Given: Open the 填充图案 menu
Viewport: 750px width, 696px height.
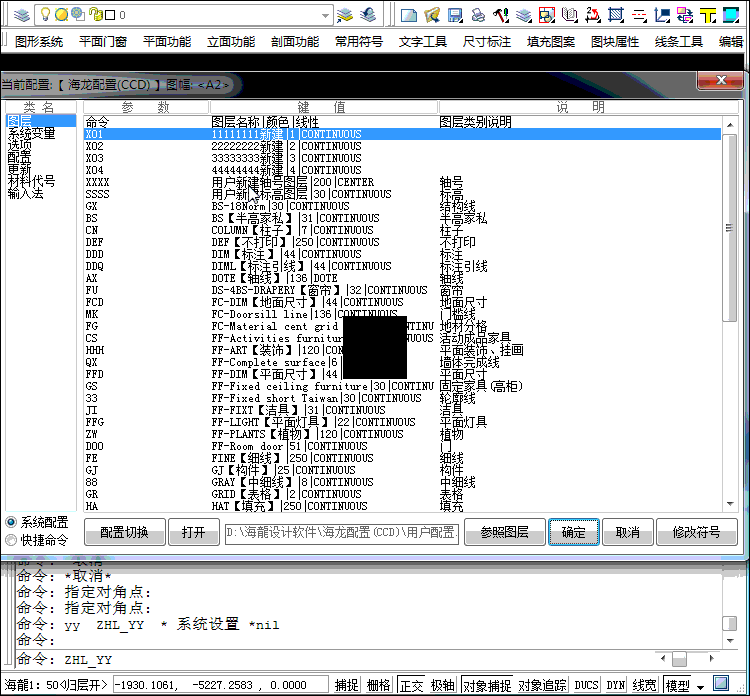Looking at the screenshot, I should pyautogui.click(x=551, y=42).
